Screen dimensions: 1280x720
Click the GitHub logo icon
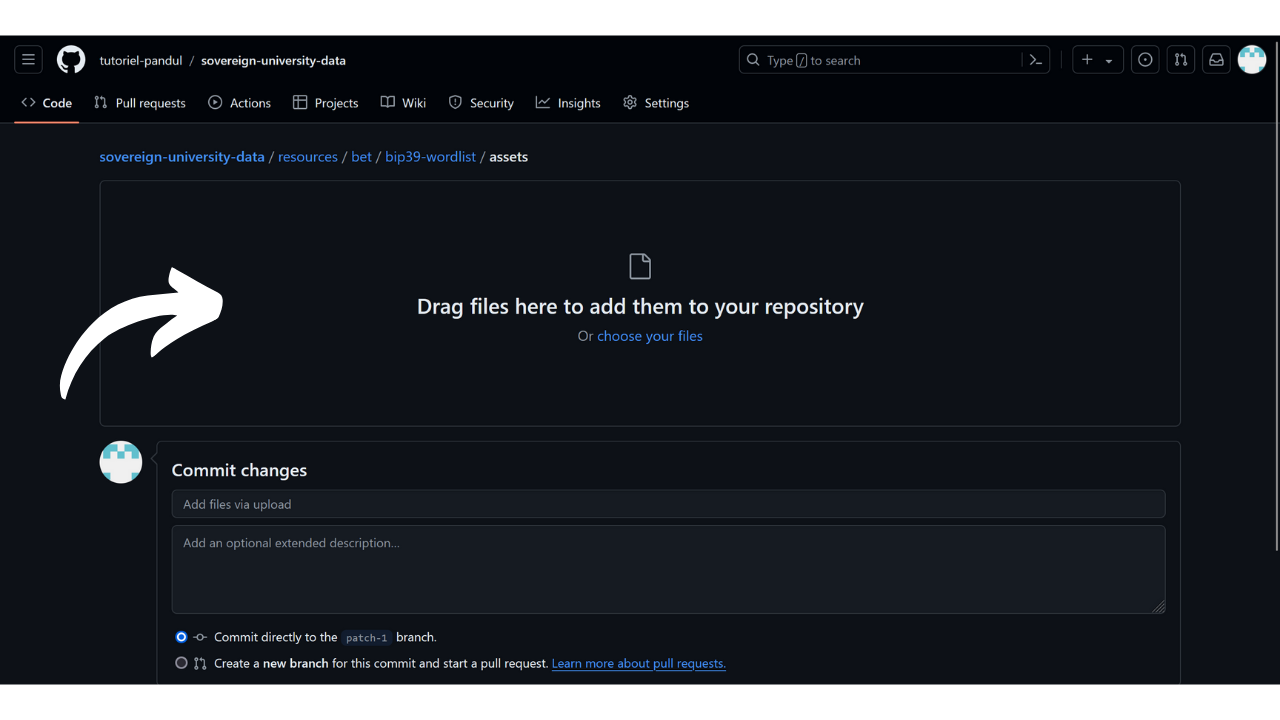pyautogui.click(x=71, y=60)
